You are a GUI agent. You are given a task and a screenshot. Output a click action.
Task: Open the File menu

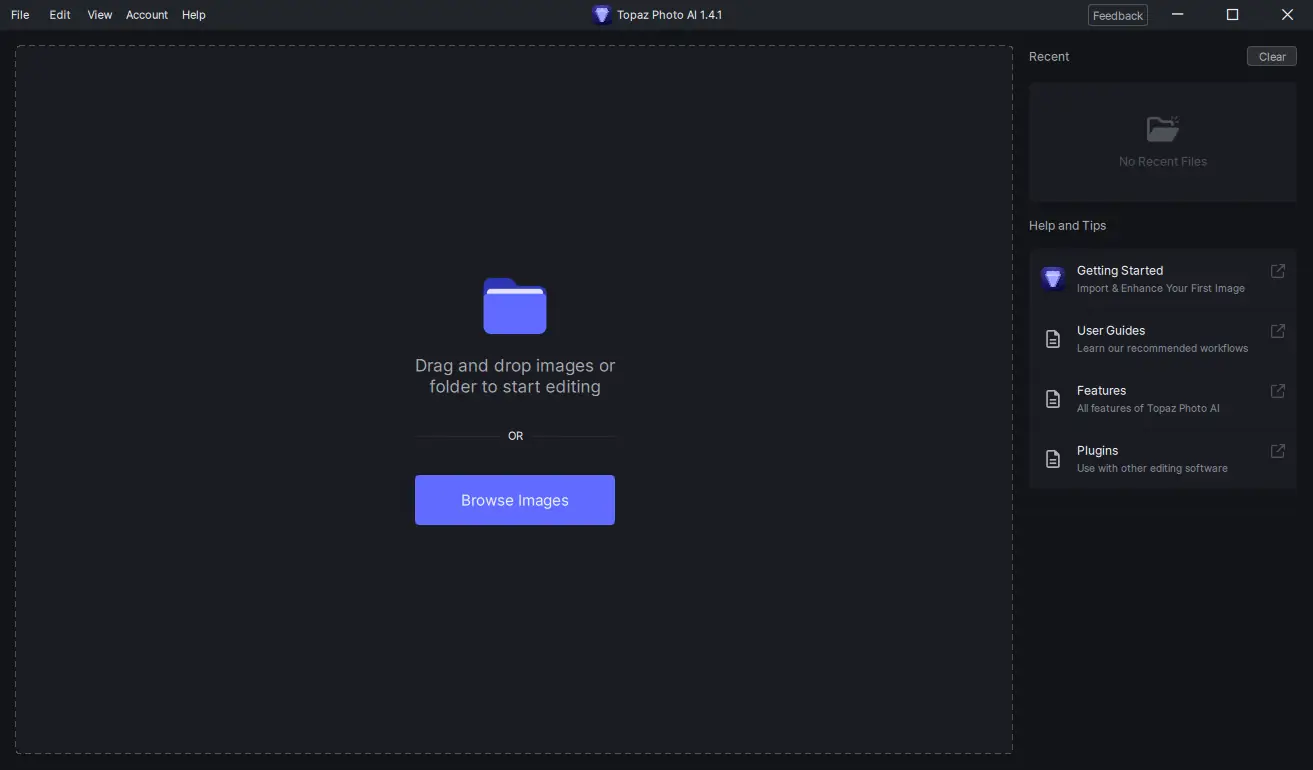coord(20,15)
